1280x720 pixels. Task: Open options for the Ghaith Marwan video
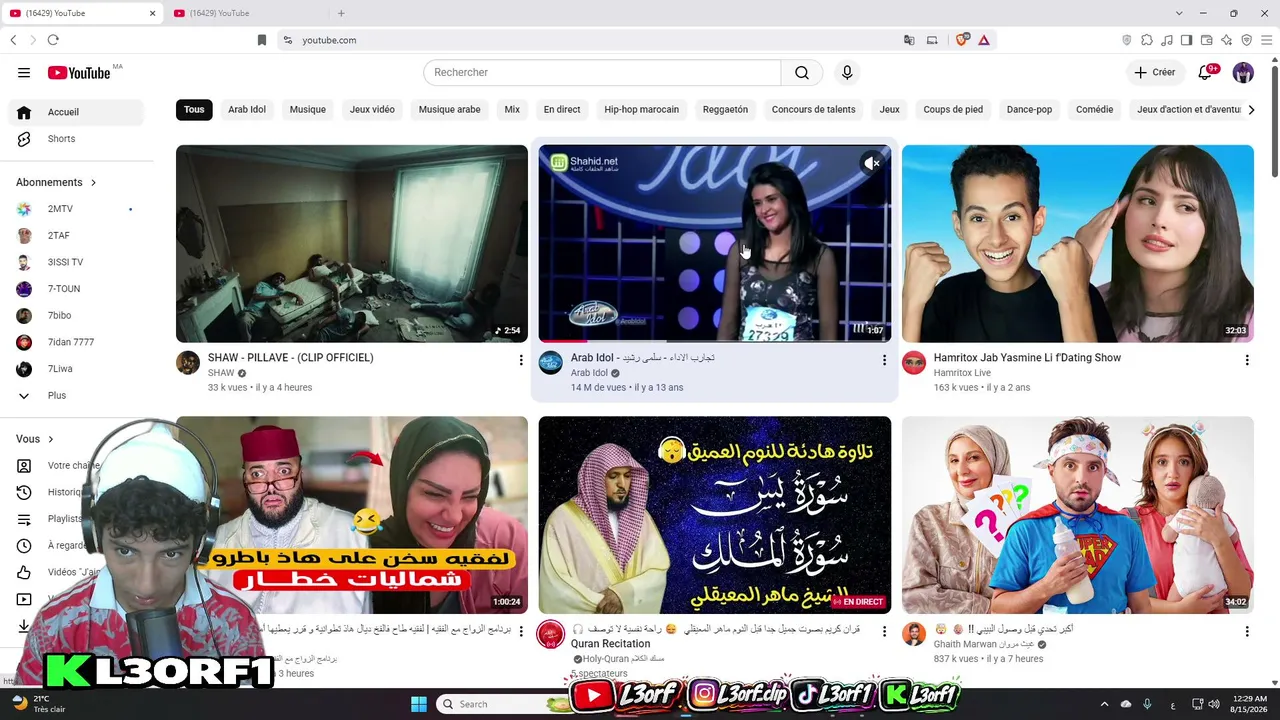pyautogui.click(x=1246, y=631)
